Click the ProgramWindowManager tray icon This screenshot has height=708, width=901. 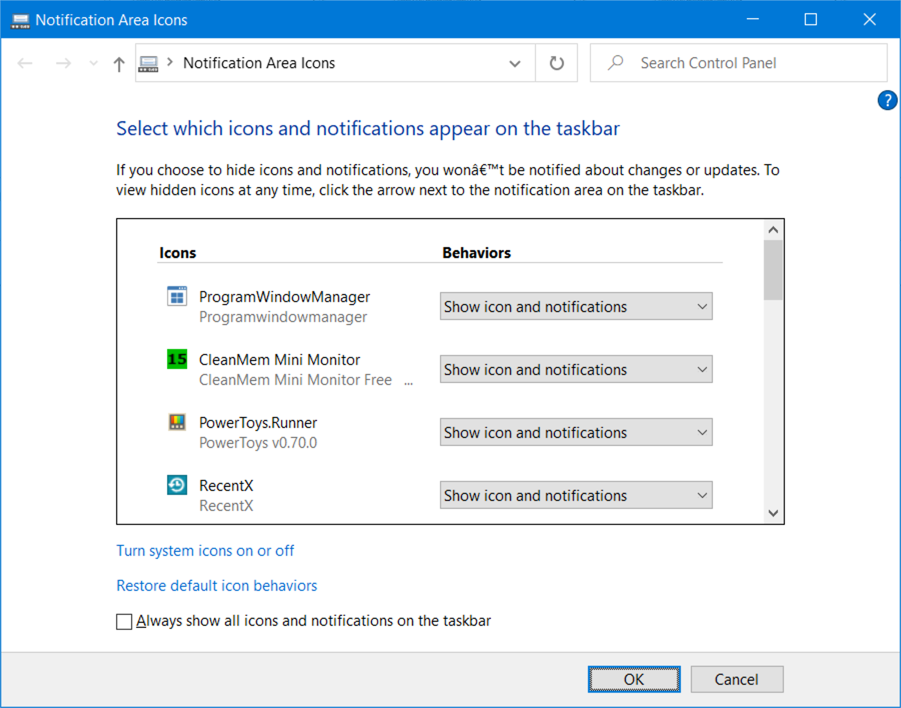point(176,296)
